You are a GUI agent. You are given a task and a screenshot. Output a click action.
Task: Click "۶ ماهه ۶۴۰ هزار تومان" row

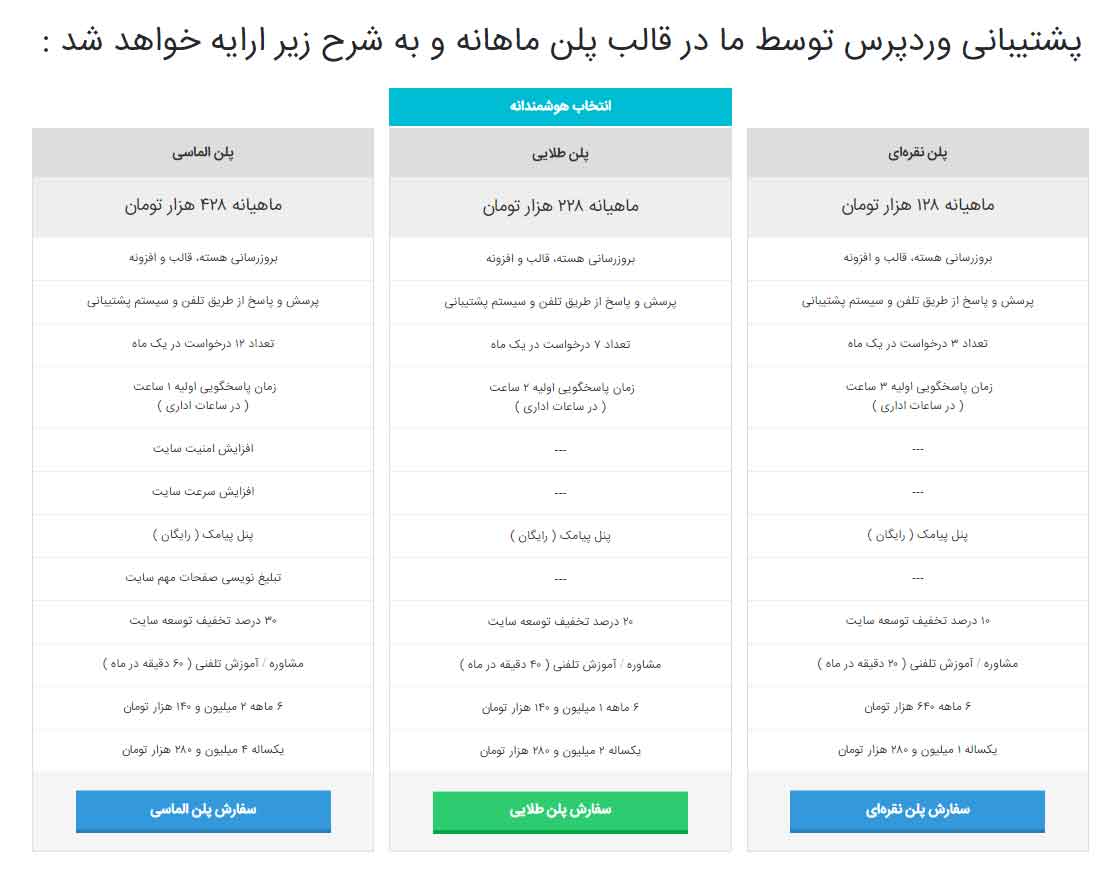click(917, 707)
